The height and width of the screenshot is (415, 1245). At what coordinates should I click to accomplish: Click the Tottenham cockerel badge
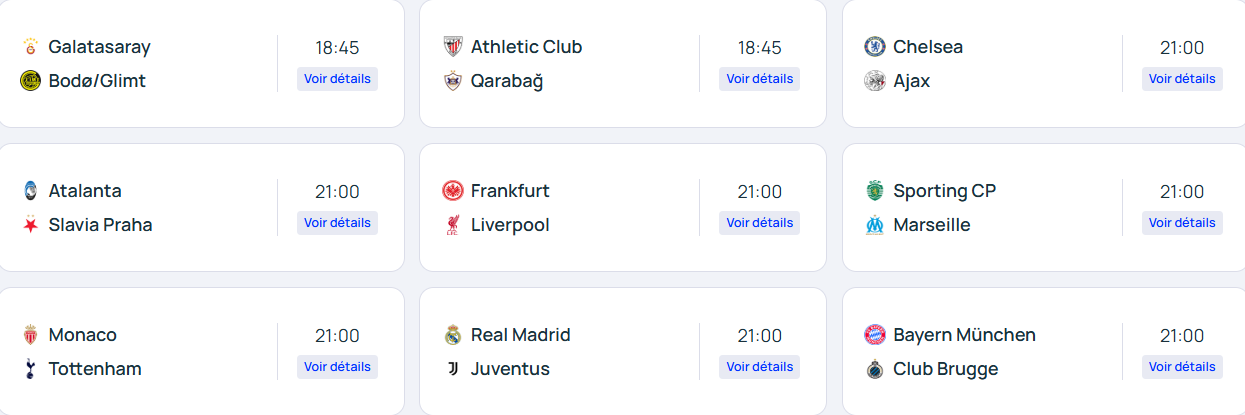tap(30, 369)
